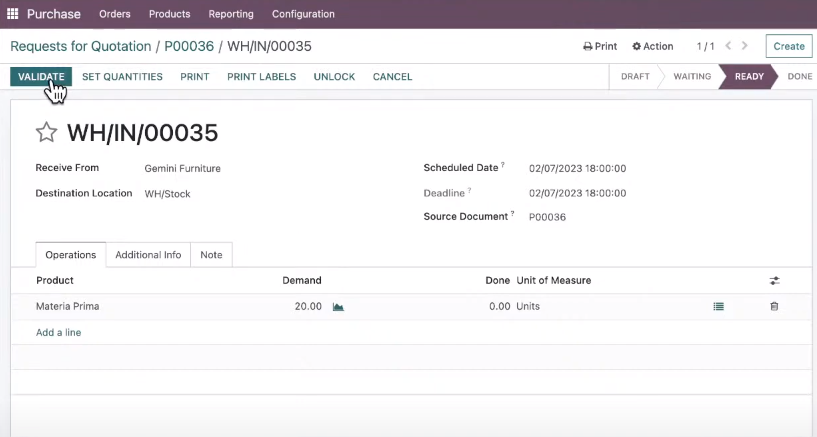Open optional columns settings icon in table header
This screenshot has width=817, height=437.
pyautogui.click(x=775, y=281)
